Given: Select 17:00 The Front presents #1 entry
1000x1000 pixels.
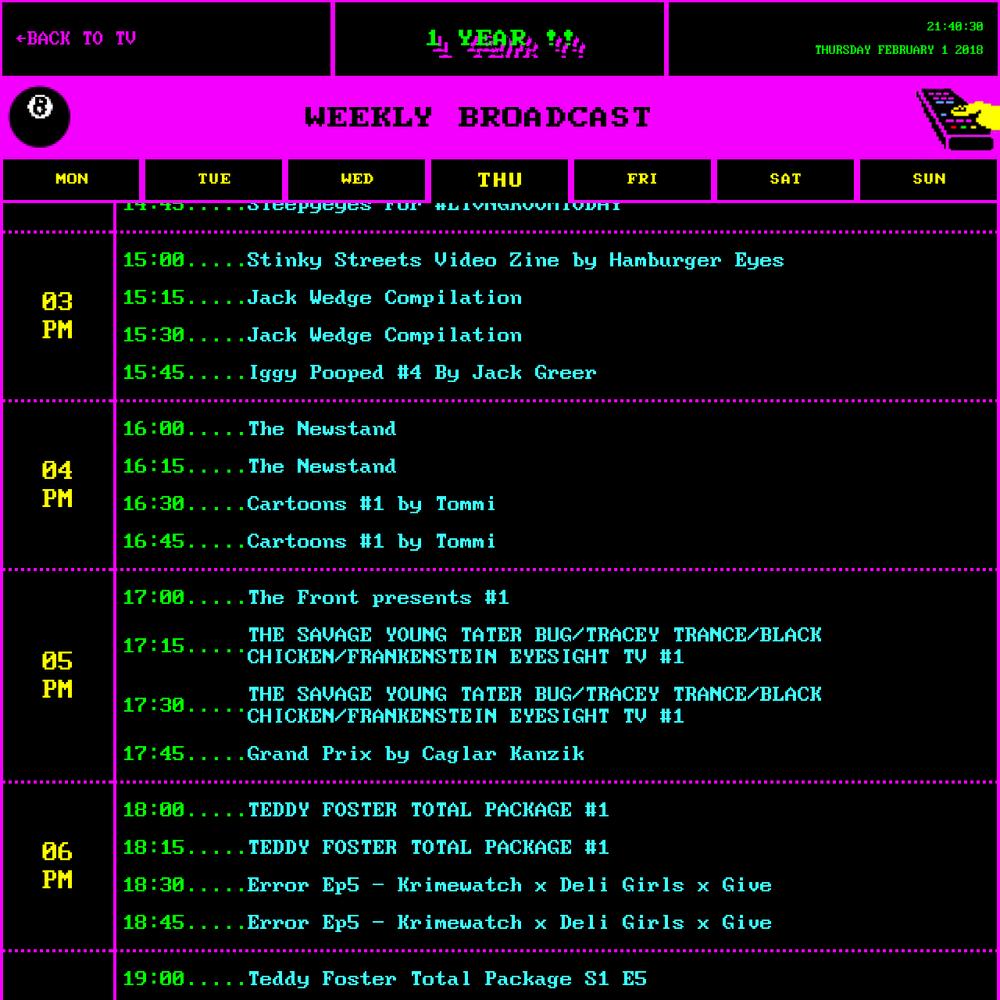Looking at the screenshot, I should click(x=316, y=598).
